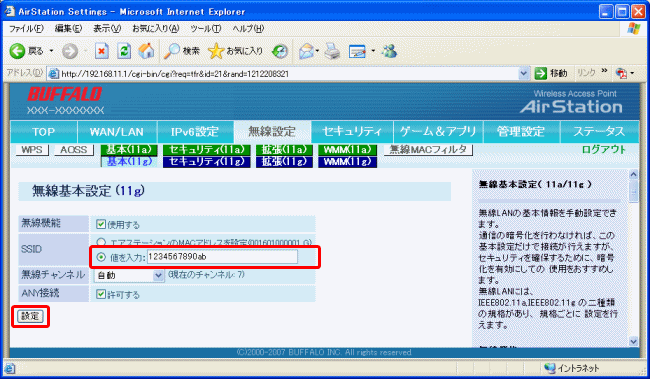Go to Home page icon
650x379 pixels.
point(146,51)
